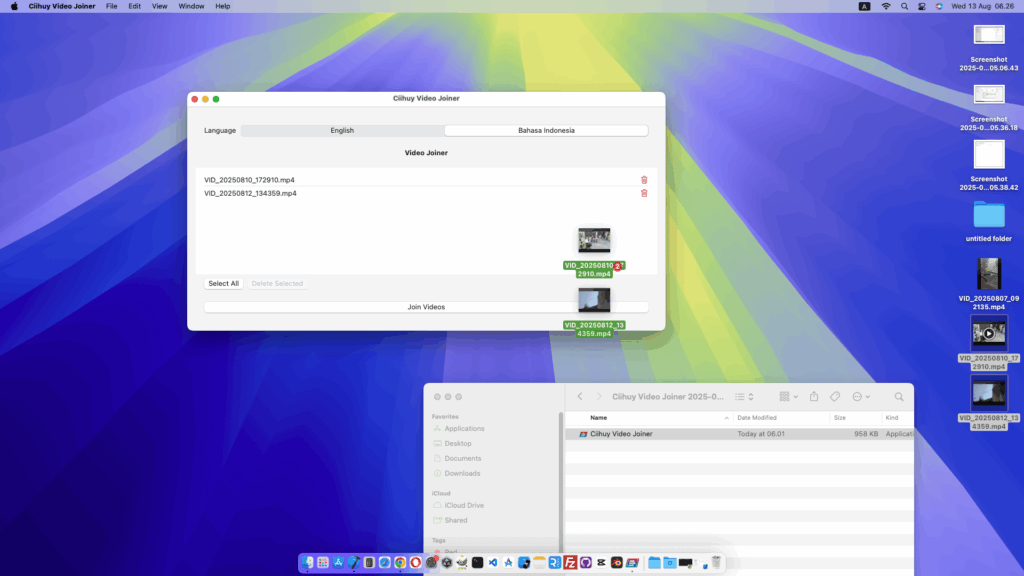Select the Ciihuy Video Joiner app in Finder
Image resolution: width=1024 pixels, height=576 pixels.
(620, 434)
